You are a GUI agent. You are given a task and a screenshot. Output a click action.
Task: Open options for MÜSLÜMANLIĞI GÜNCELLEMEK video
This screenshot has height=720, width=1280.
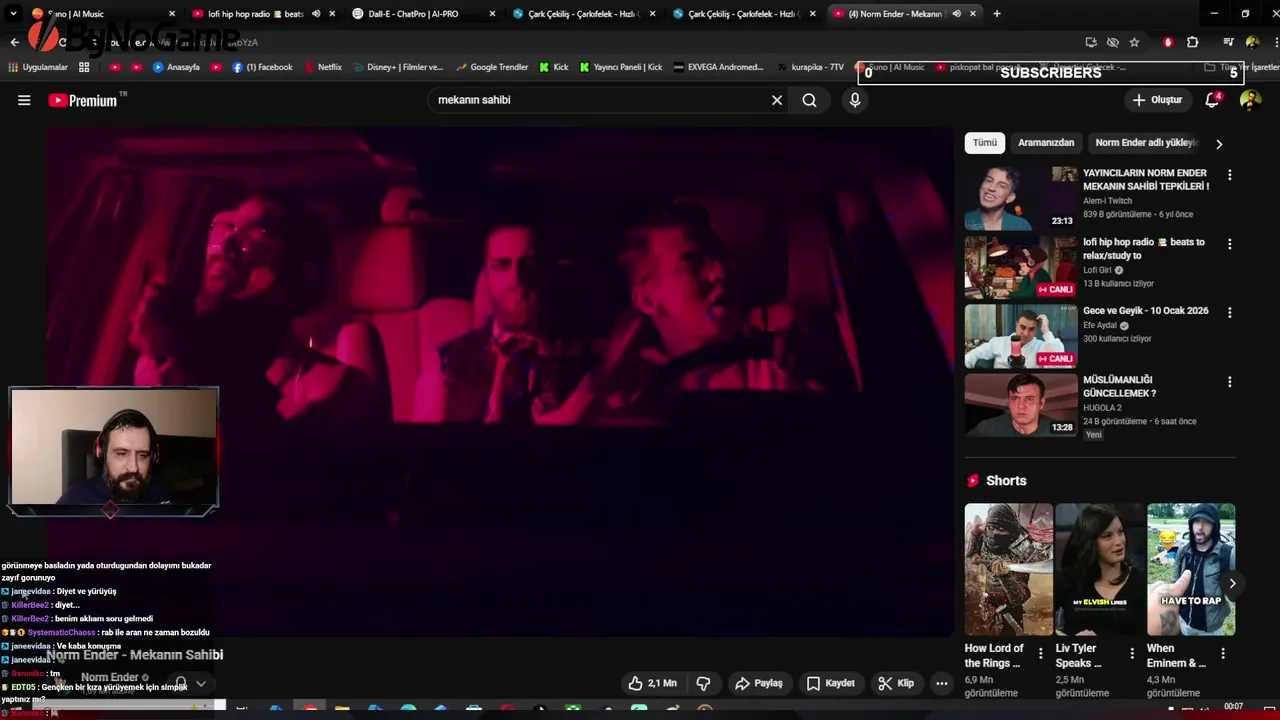1229,382
